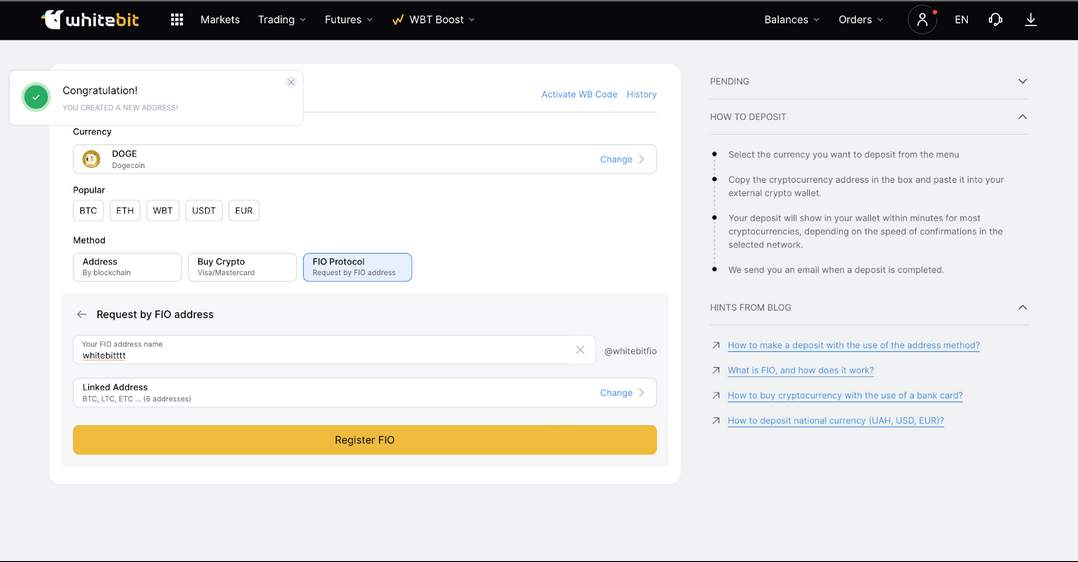Open 'How to buy cryptocurrency with bank card' link
This screenshot has height=562, width=1078.
point(845,396)
